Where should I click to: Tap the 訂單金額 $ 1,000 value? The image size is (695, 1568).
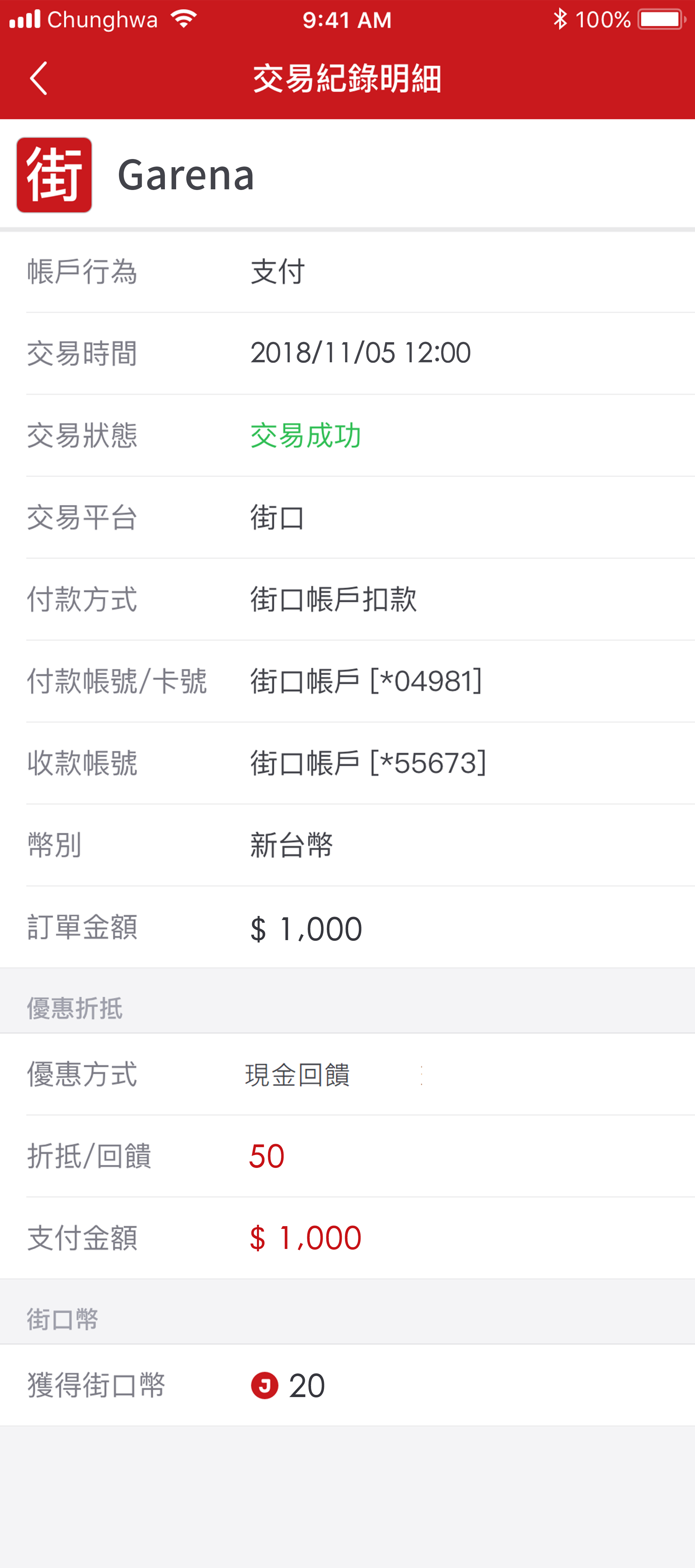pyautogui.click(x=306, y=928)
